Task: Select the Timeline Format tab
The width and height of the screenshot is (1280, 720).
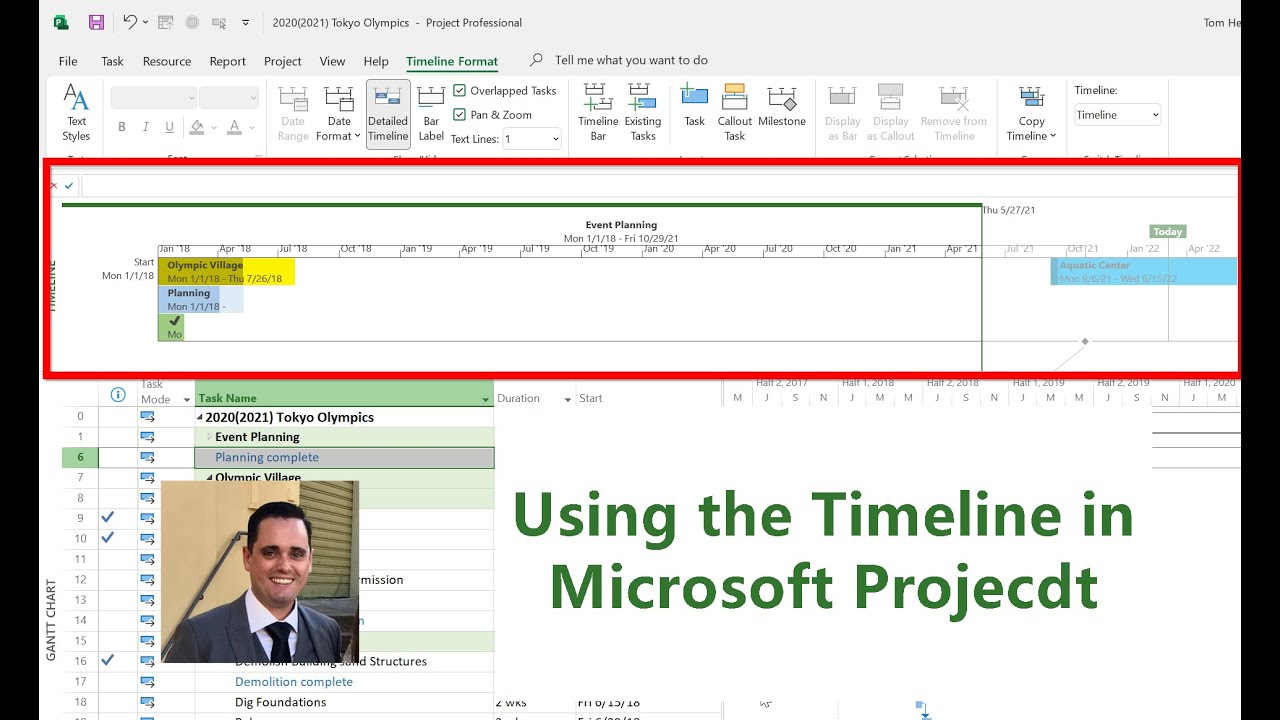Action: (452, 61)
